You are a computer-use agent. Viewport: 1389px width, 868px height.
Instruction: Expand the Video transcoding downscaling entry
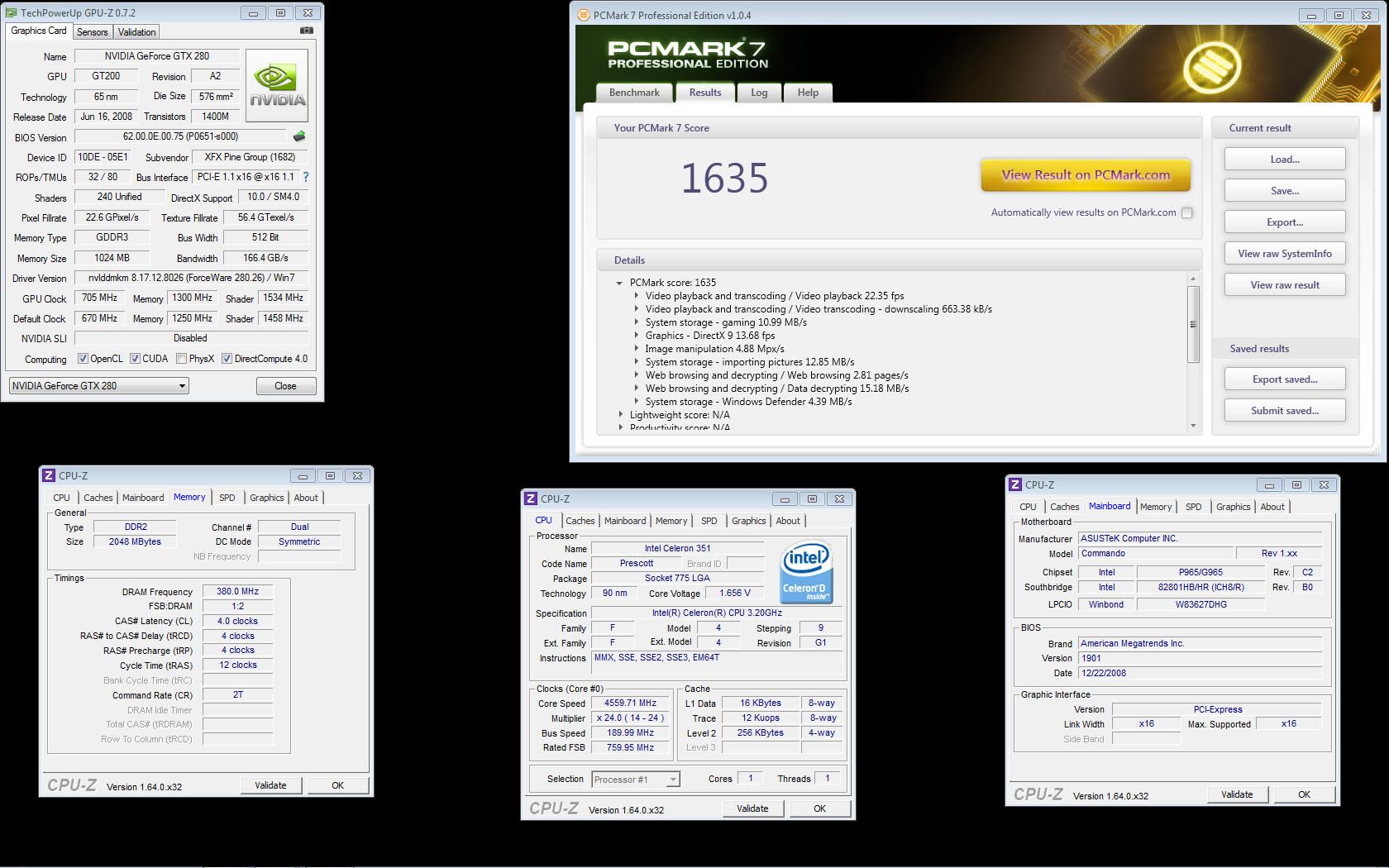coord(636,309)
